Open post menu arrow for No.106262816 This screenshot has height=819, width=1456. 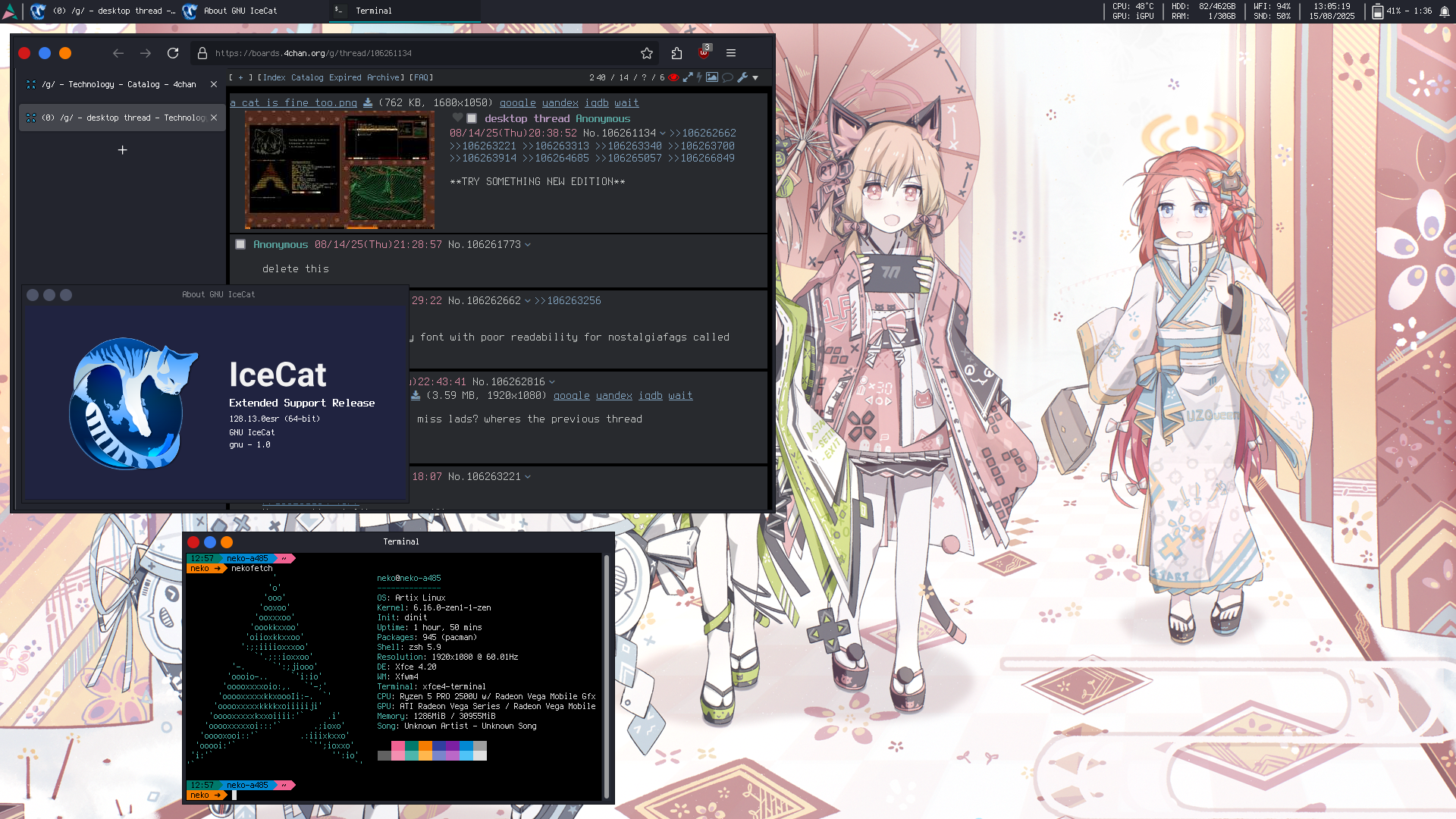[x=552, y=382]
